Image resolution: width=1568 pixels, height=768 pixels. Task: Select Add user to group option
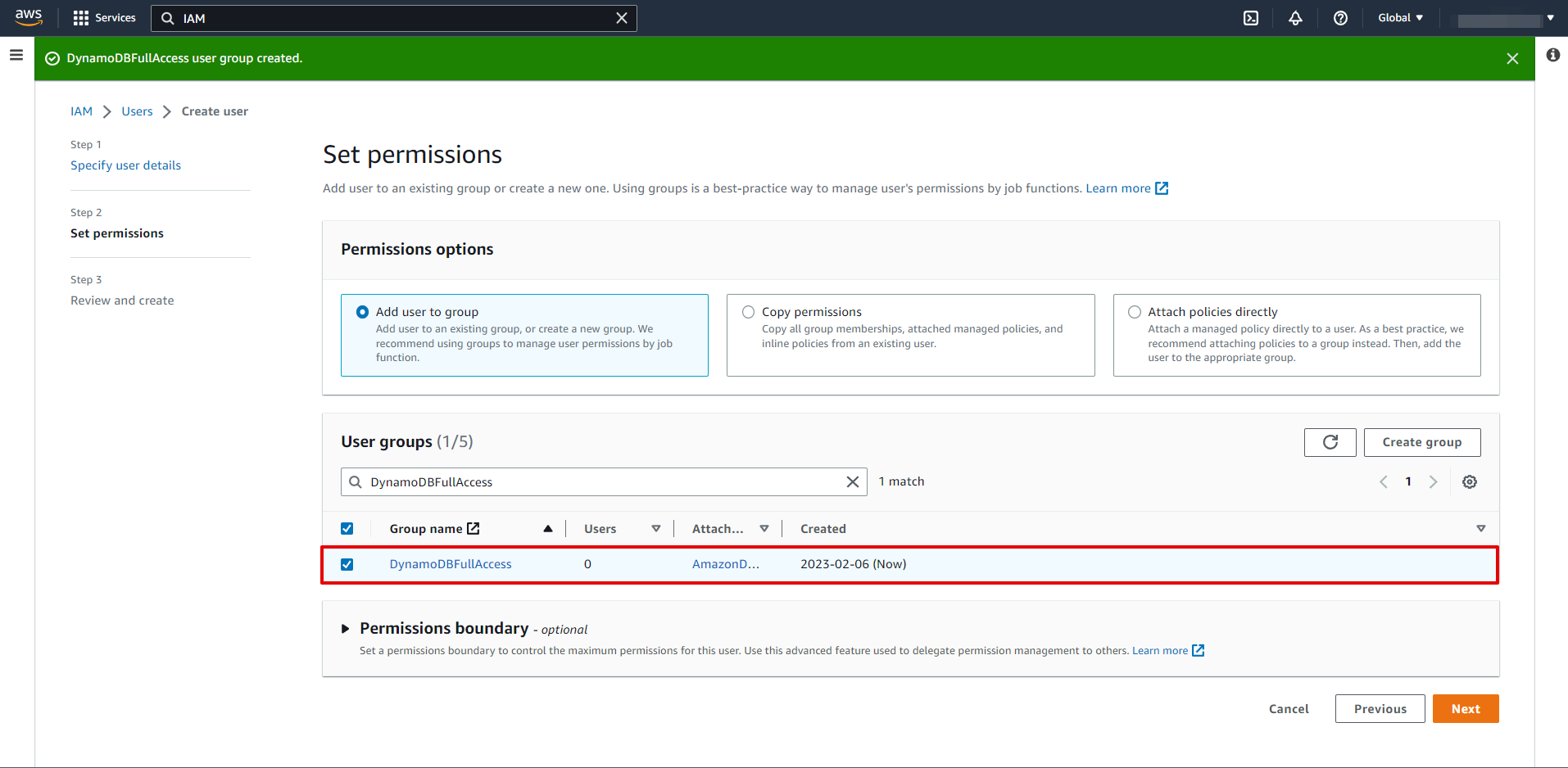[362, 312]
